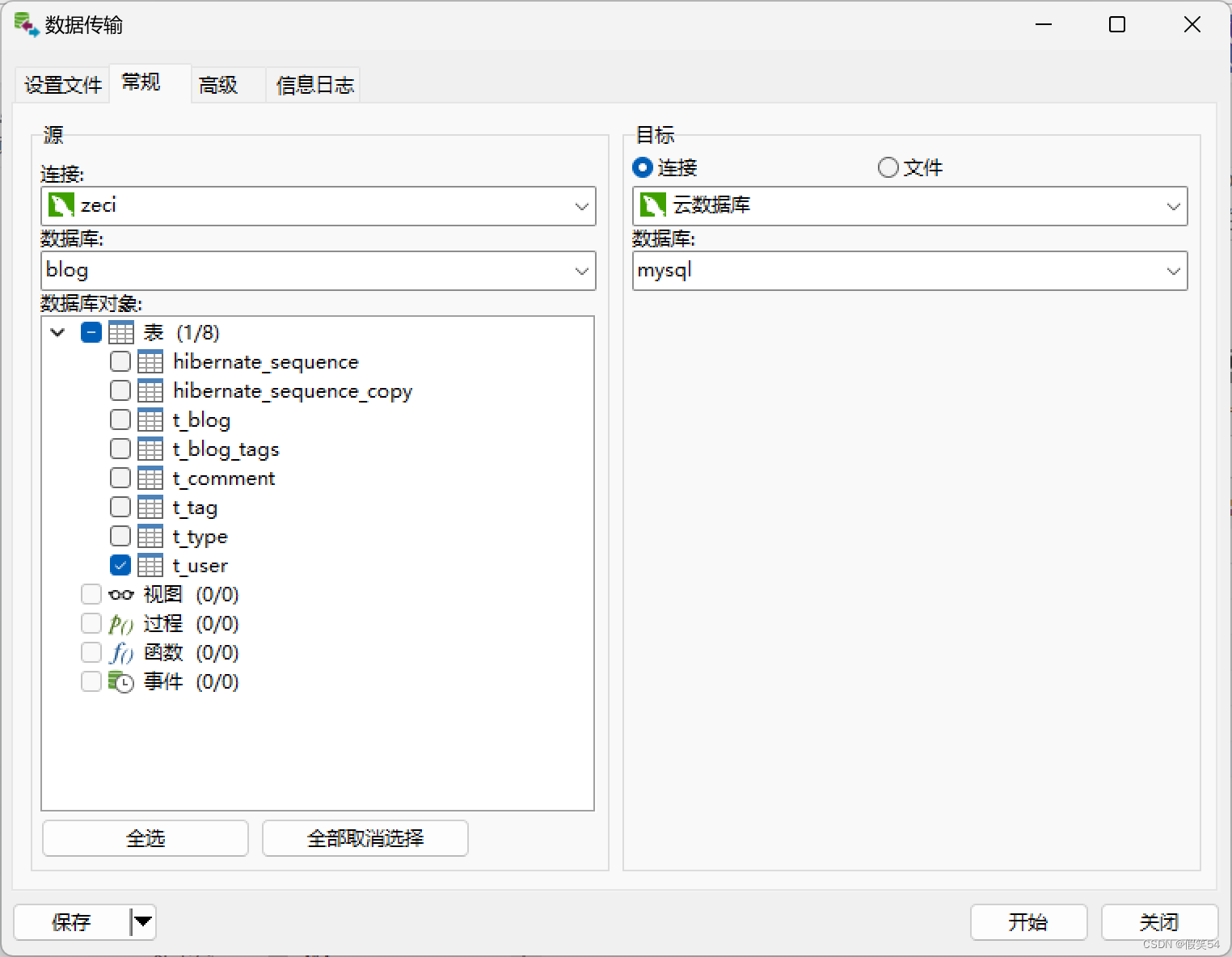This screenshot has width=1232, height=957.
Task: Click the table icon beside hibernate_sequence
Action: 150,361
